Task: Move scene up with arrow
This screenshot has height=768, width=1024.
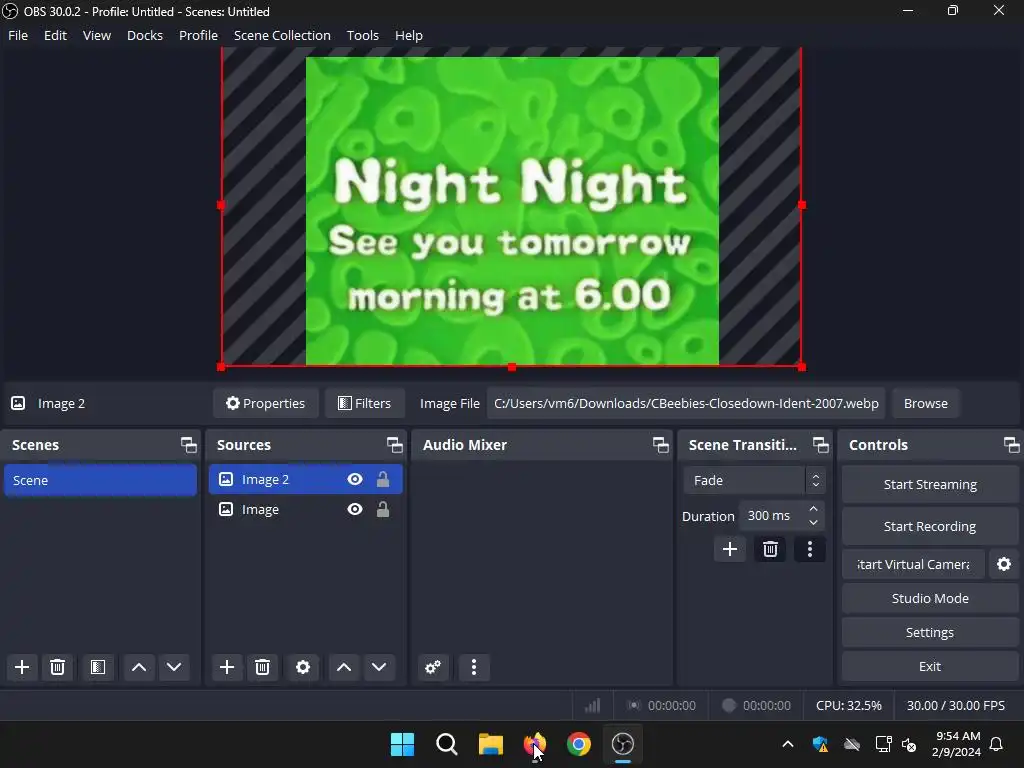Action: coord(138,667)
